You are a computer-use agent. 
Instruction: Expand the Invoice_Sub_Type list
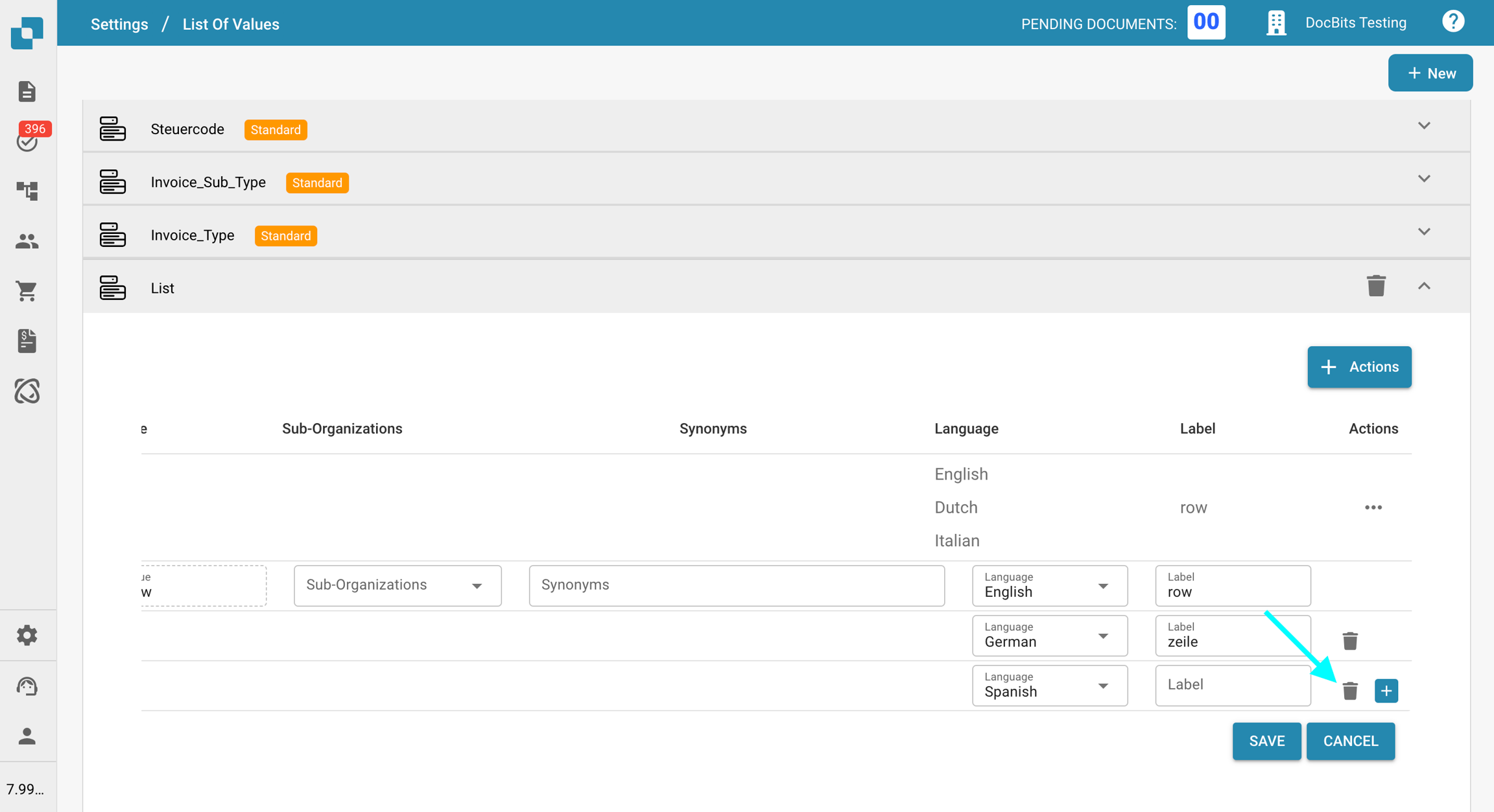pyautogui.click(x=1424, y=179)
